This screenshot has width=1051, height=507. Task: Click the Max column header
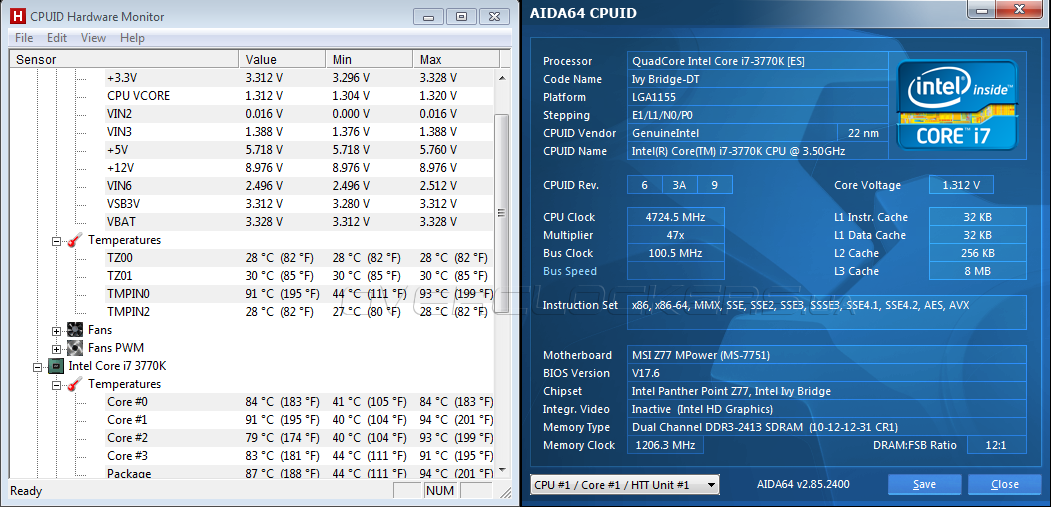point(456,60)
